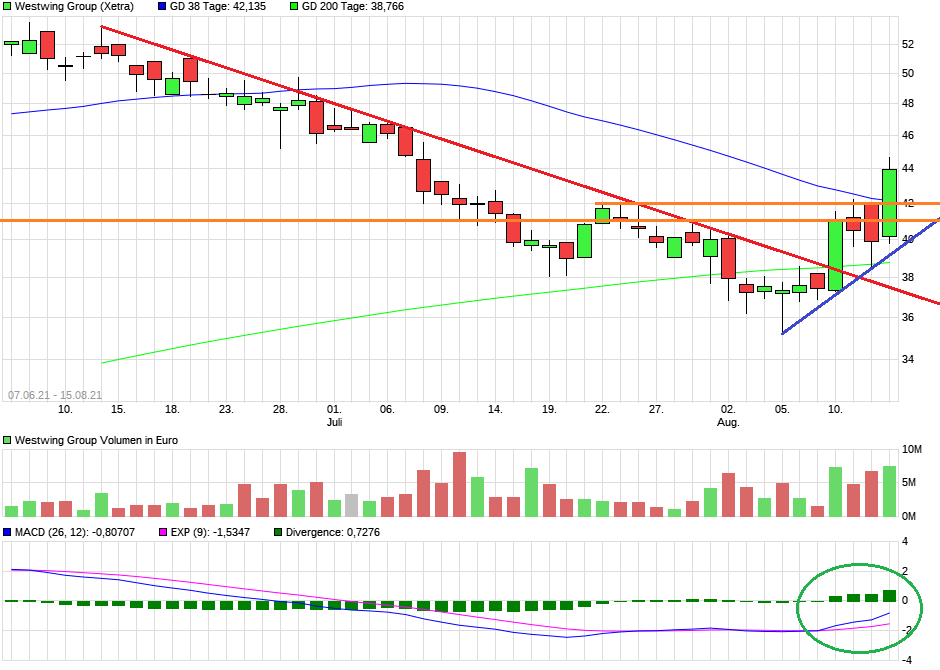Screen dimensions: 940x670
Task: Click the blue GD 38 Tage legend square
Action: (x=163, y=6)
